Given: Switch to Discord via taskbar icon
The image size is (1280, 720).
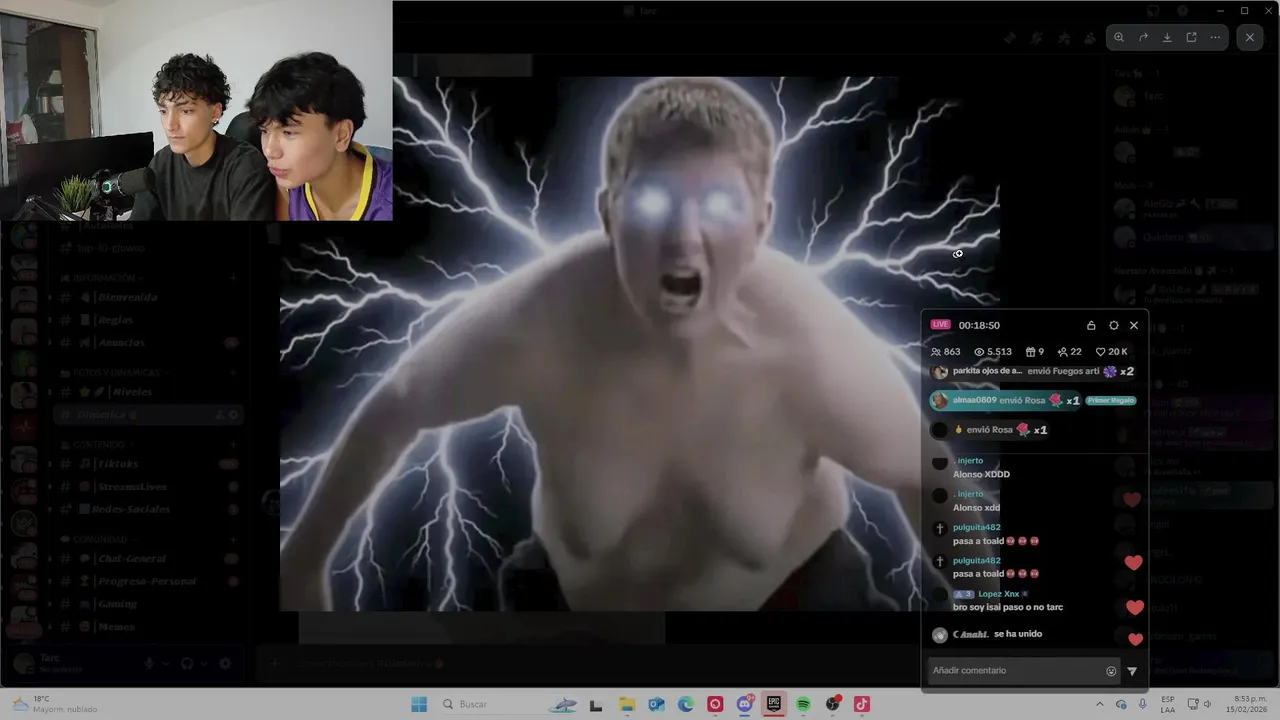Looking at the screenshot, I should tap(745, 704).
